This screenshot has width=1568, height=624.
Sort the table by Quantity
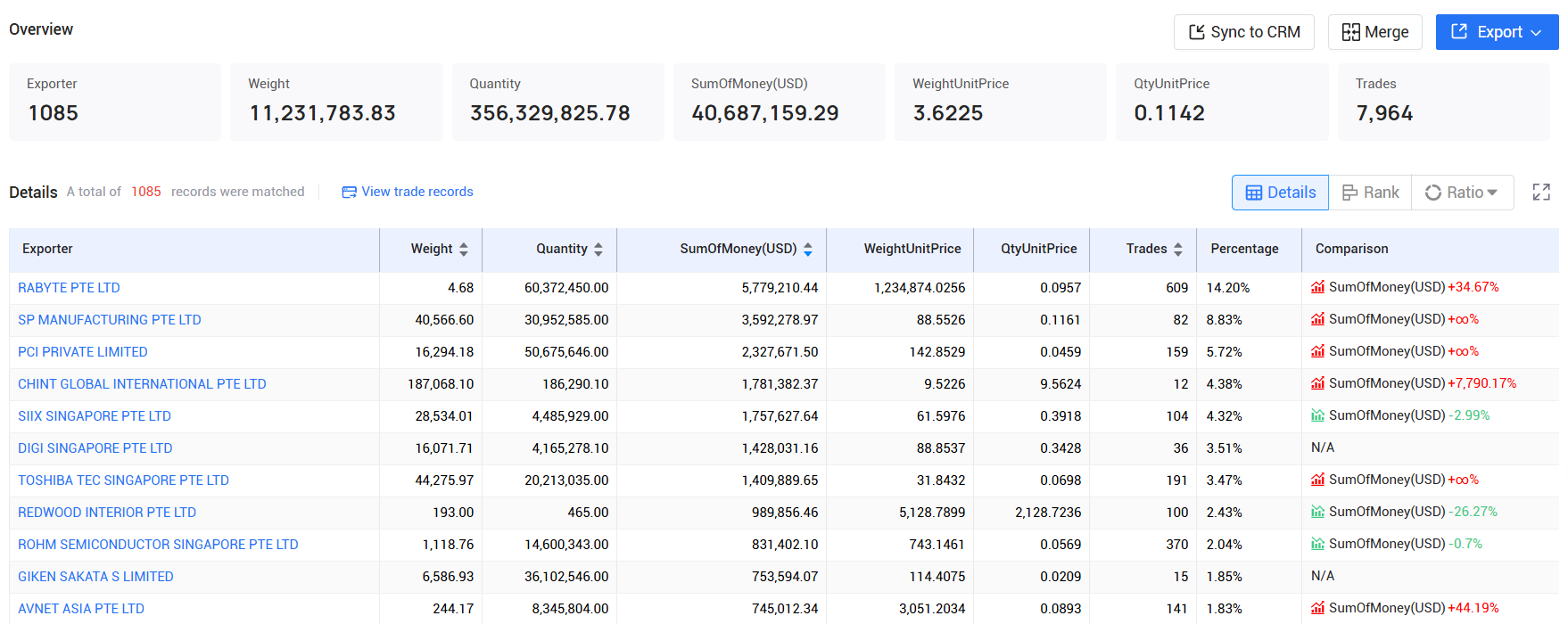tap(598, 250)
